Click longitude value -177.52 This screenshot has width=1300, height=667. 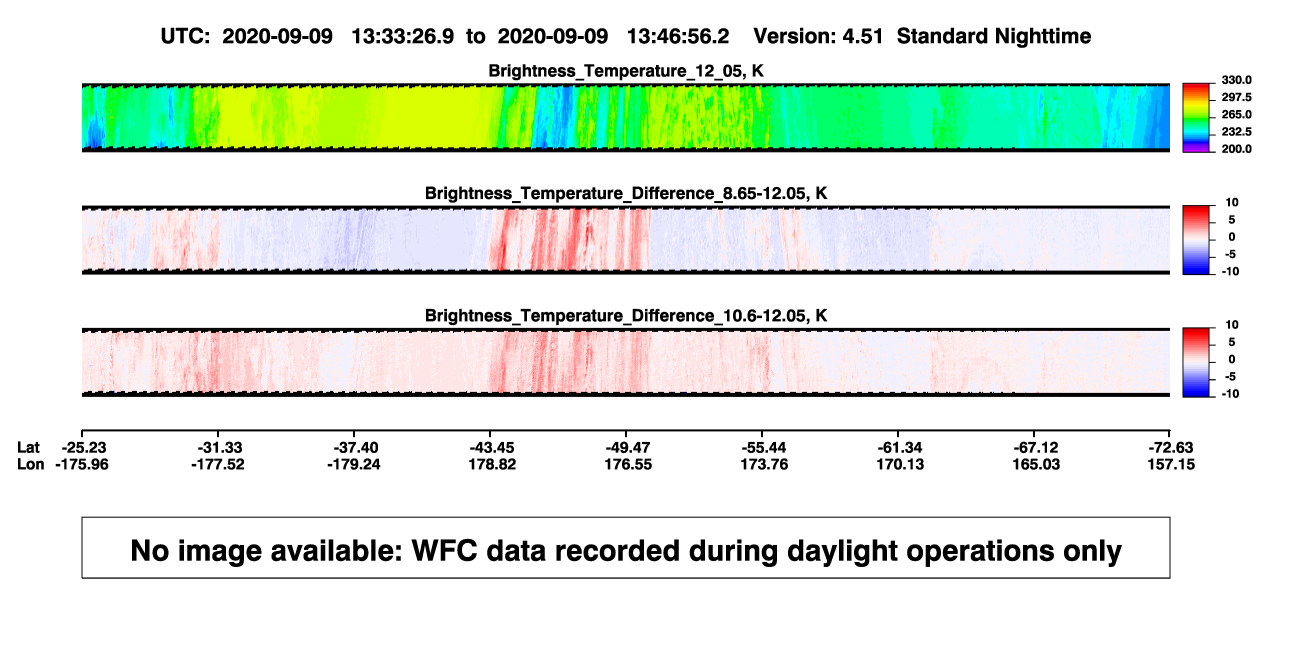pyautogui.click(x=218, y=464)
